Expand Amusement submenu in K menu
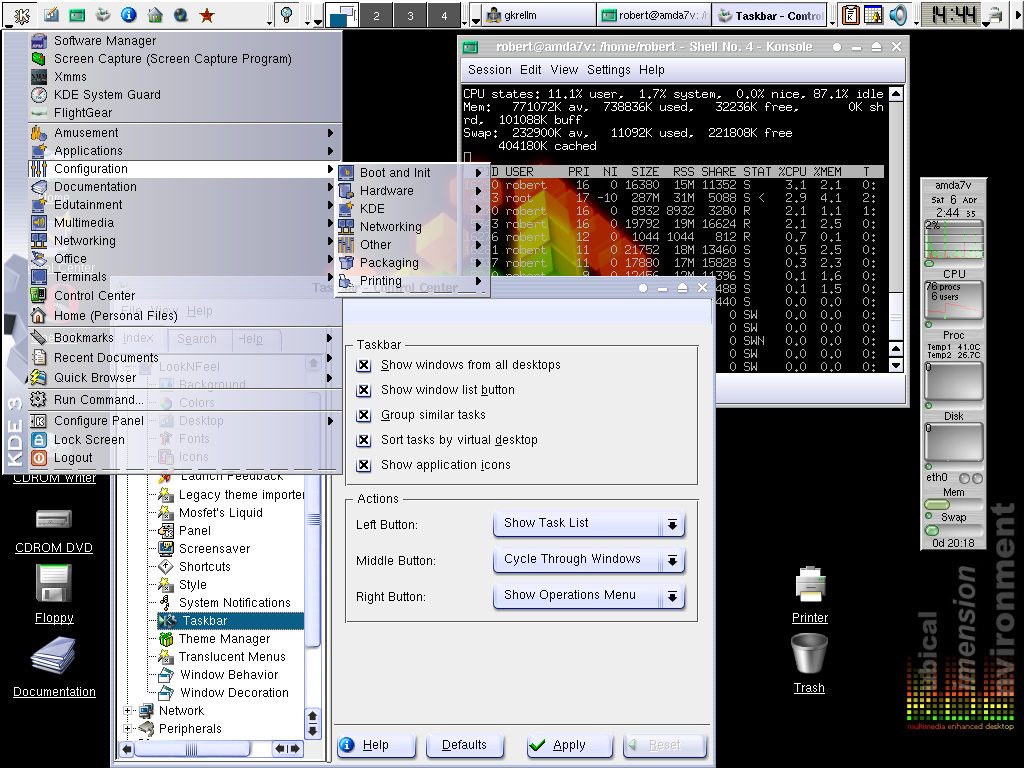Image resolution: width=1024 pixels, height=768 pixels. (183, 133)
